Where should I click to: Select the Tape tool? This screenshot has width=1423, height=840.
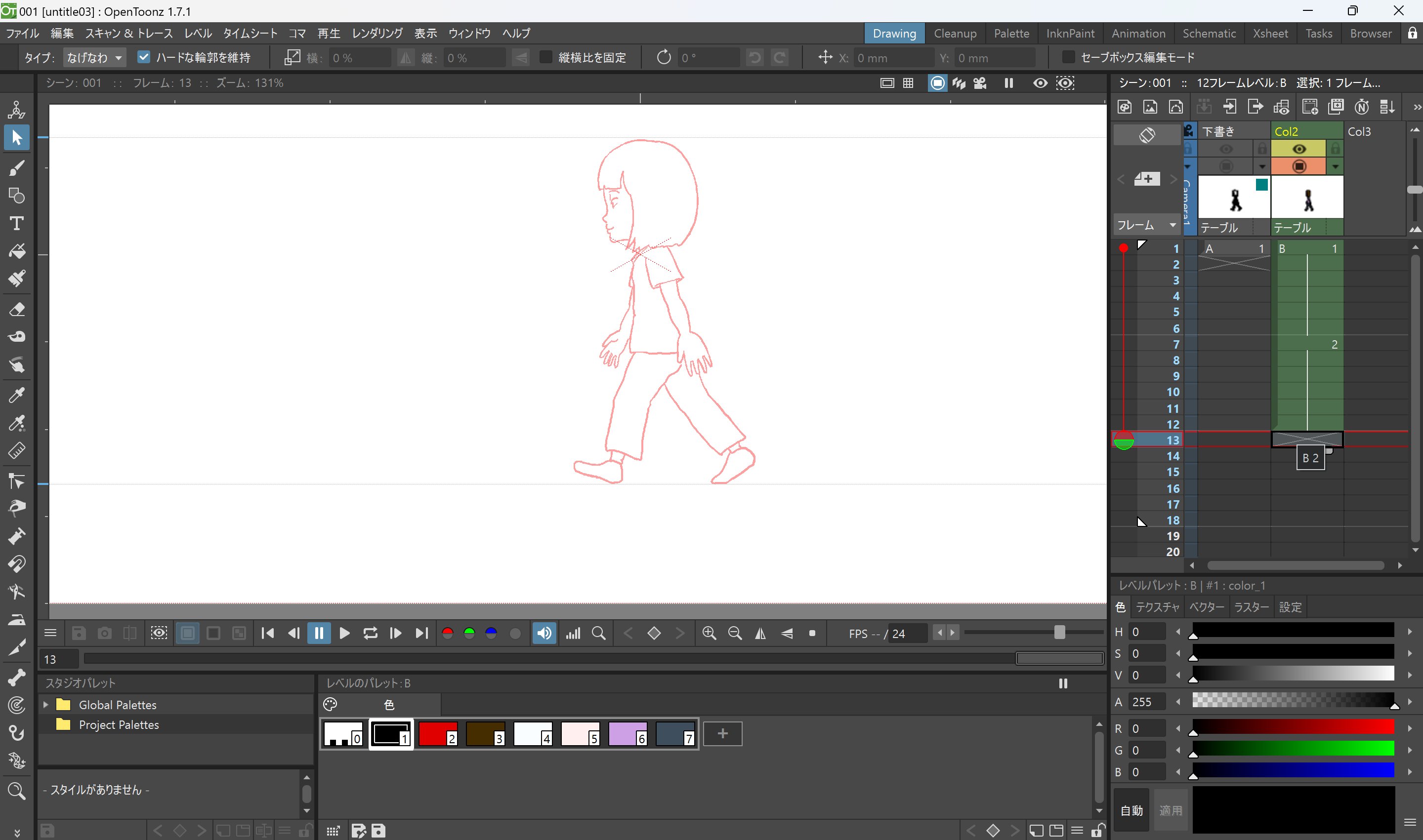pyautogui.click(x=16, y=337)
